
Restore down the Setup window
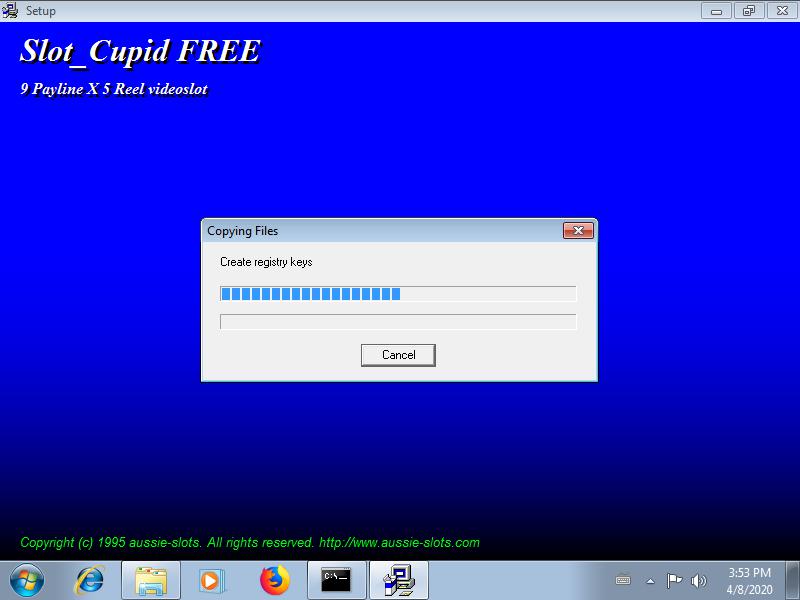[x=749, y=11]
